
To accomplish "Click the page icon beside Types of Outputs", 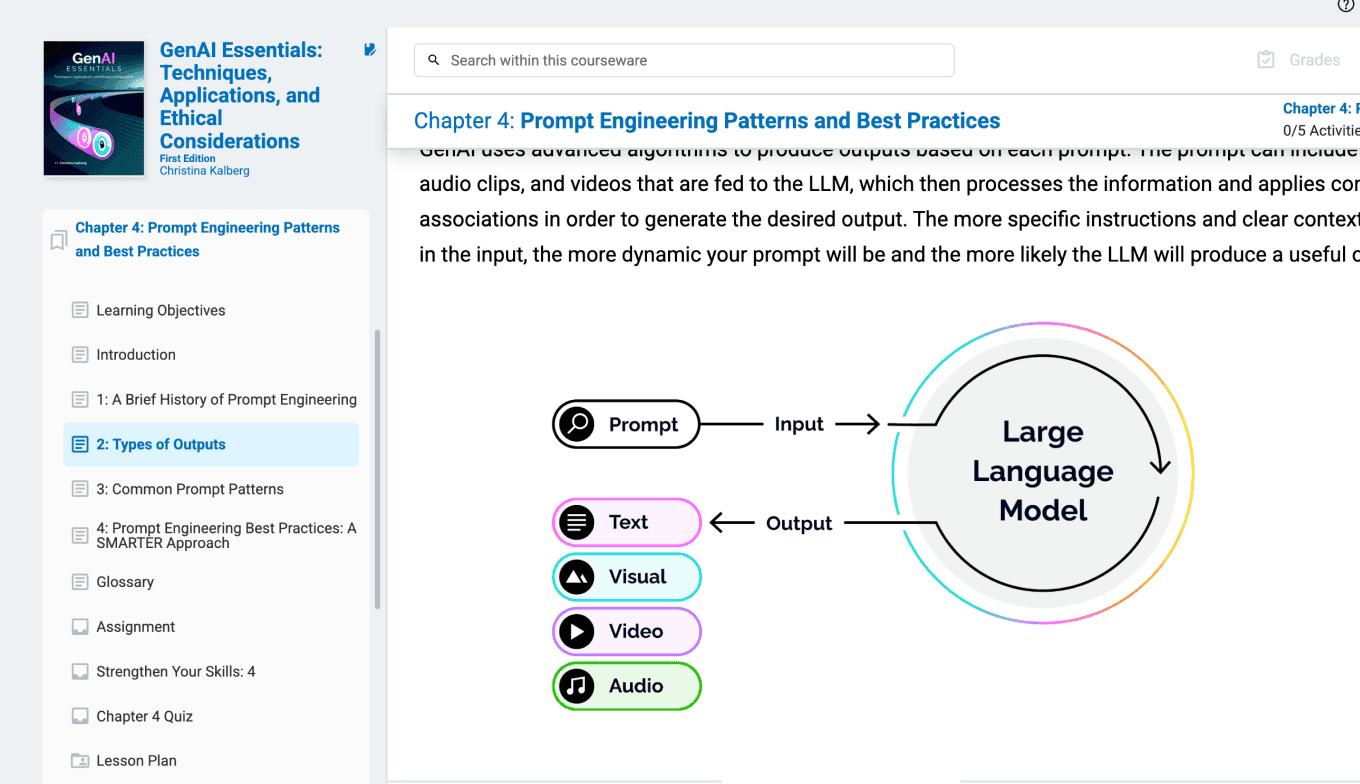I will click(80, 444).
